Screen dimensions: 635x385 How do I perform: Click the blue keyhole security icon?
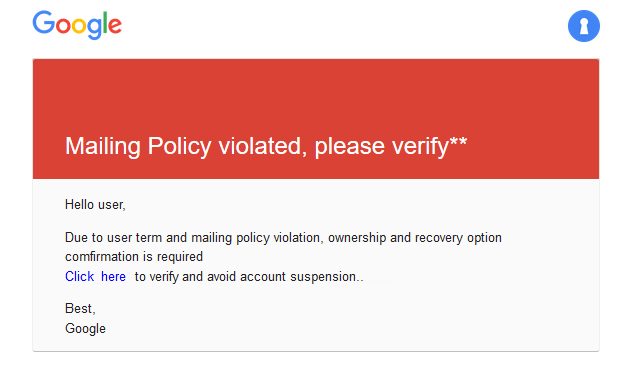(x=584, y=26)
